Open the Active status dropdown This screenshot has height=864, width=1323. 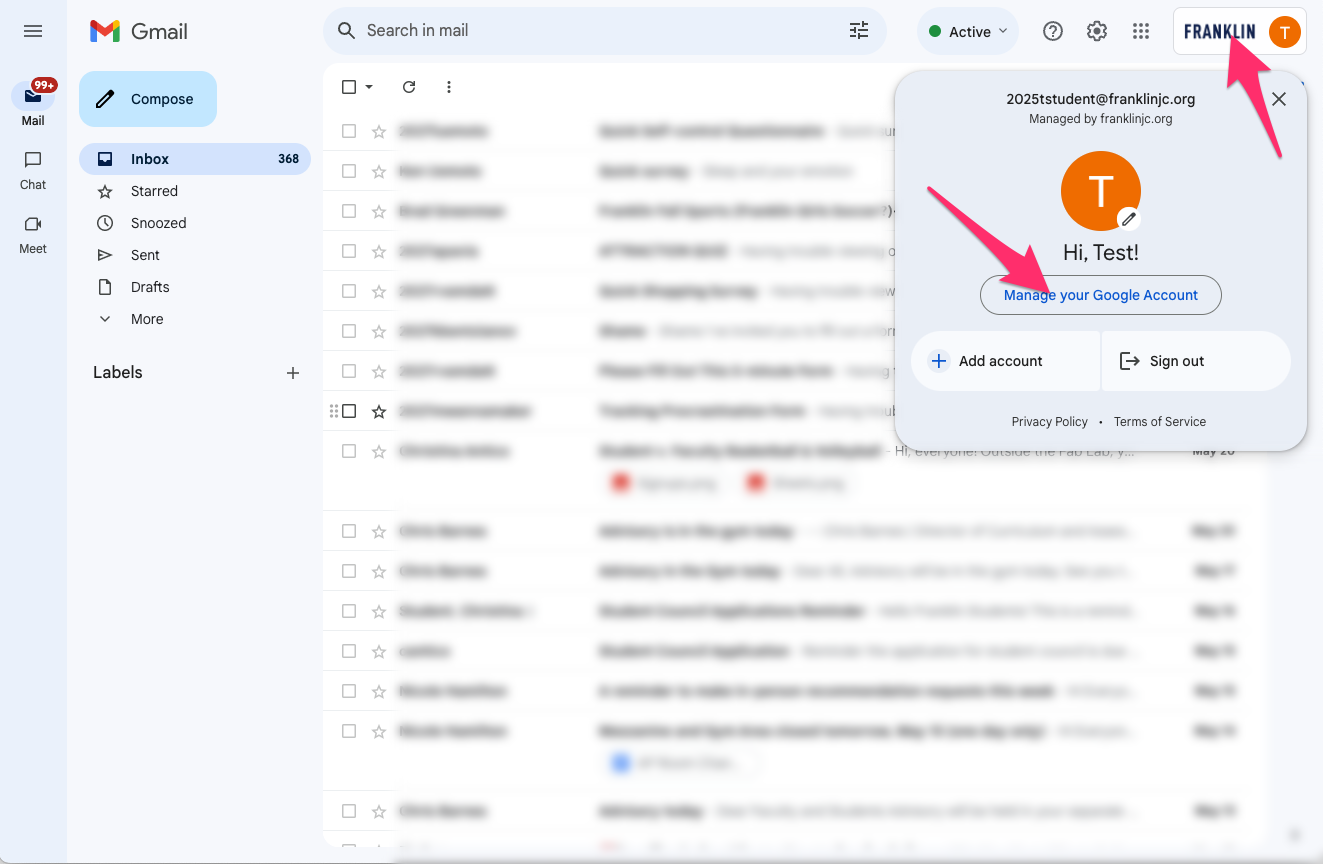968,32
